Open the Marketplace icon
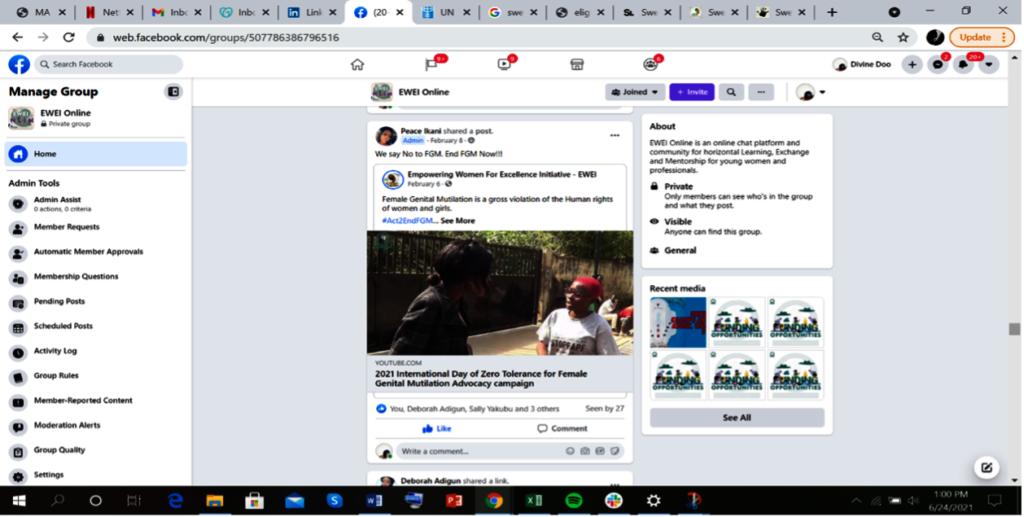Image resolution: width=1024 pixels, height=517 pixels. click(x=577, y=64)
